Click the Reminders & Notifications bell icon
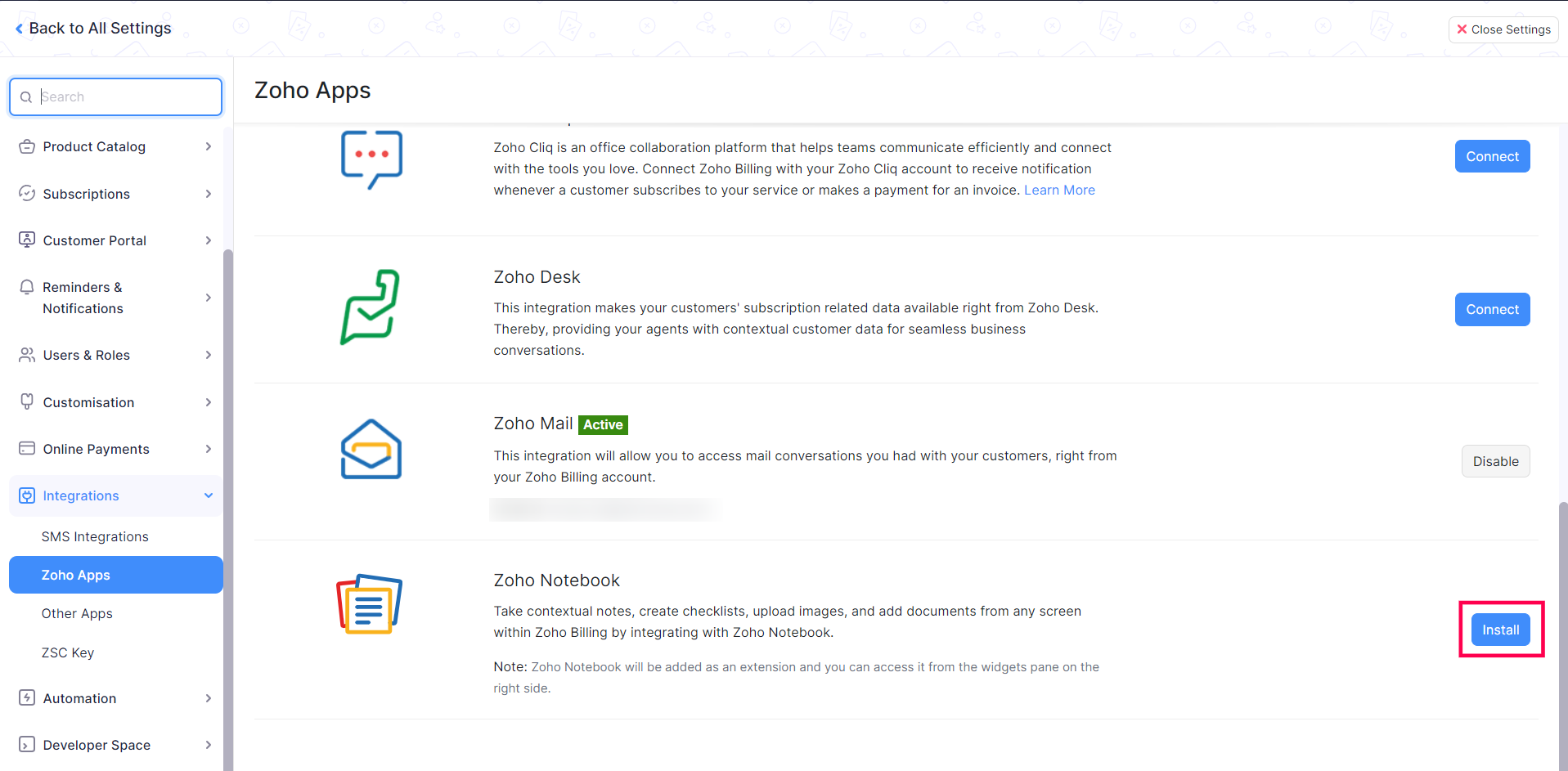The width and height of the screenshot is (1568, 771). pyautogui.click(x=27, y=287)
